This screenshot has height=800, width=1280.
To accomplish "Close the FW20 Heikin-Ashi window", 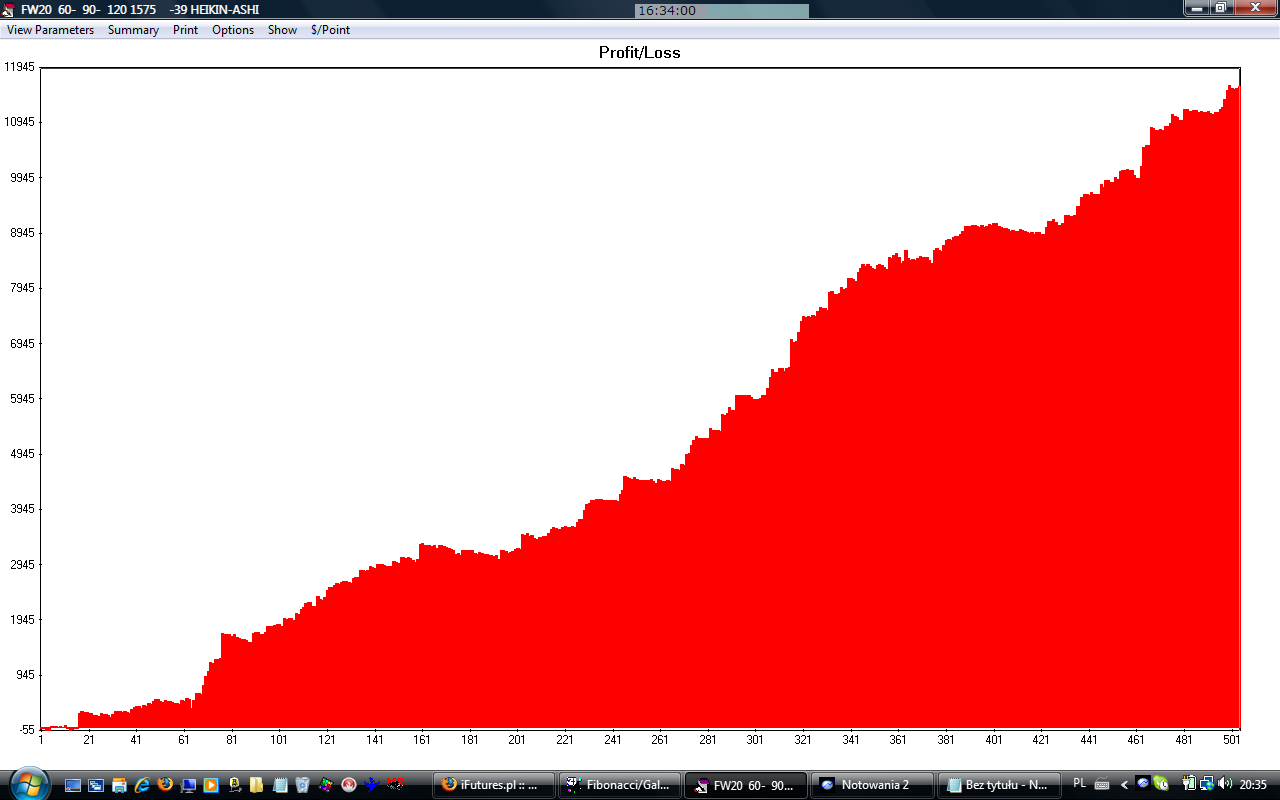I will pos(1254,8).
